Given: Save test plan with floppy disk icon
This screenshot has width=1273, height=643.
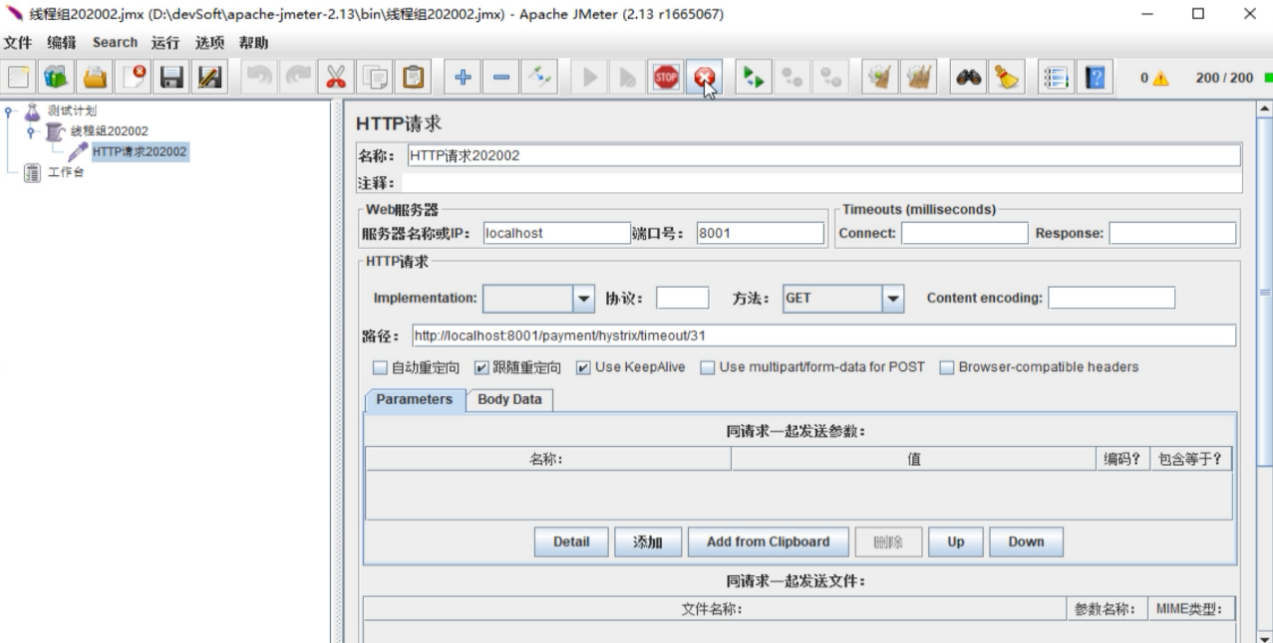Looking at the screenshot, I should point(172,77).
